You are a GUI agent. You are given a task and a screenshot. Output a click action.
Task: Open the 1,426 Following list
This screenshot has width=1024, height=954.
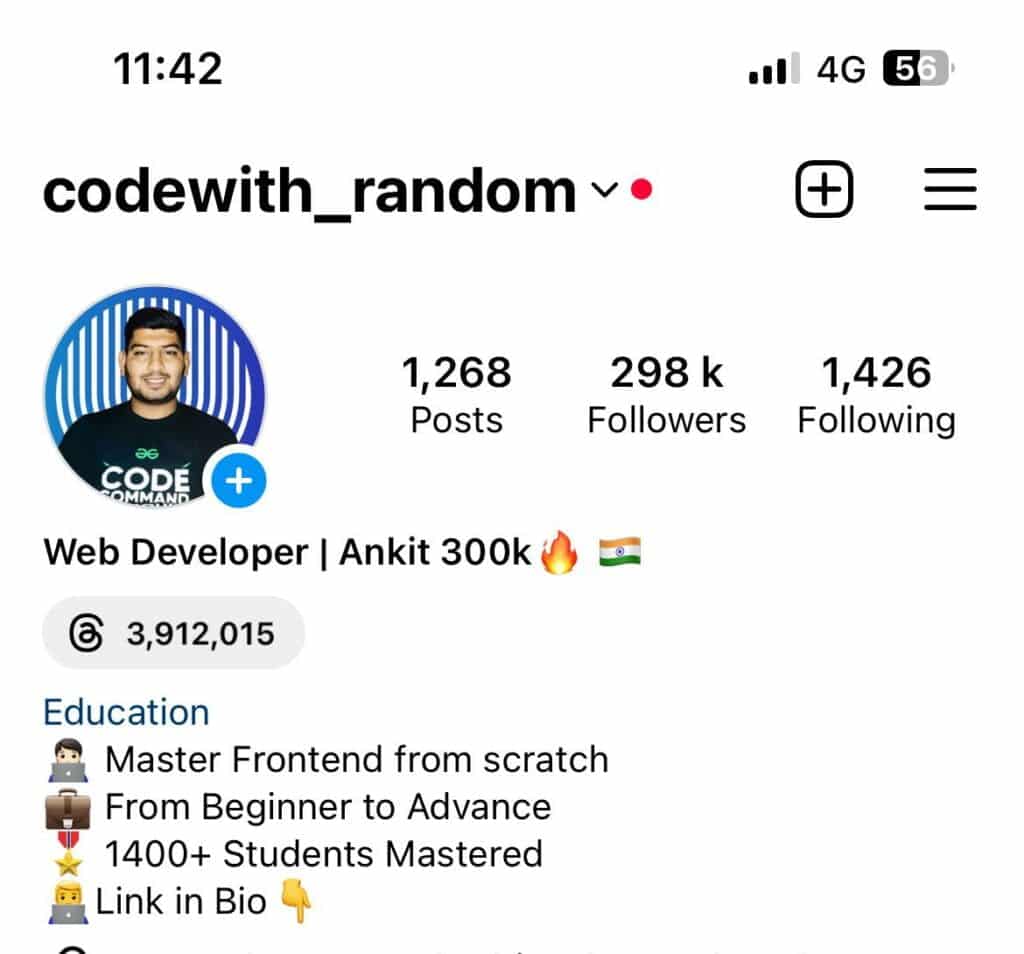click(x=876, y=395)
